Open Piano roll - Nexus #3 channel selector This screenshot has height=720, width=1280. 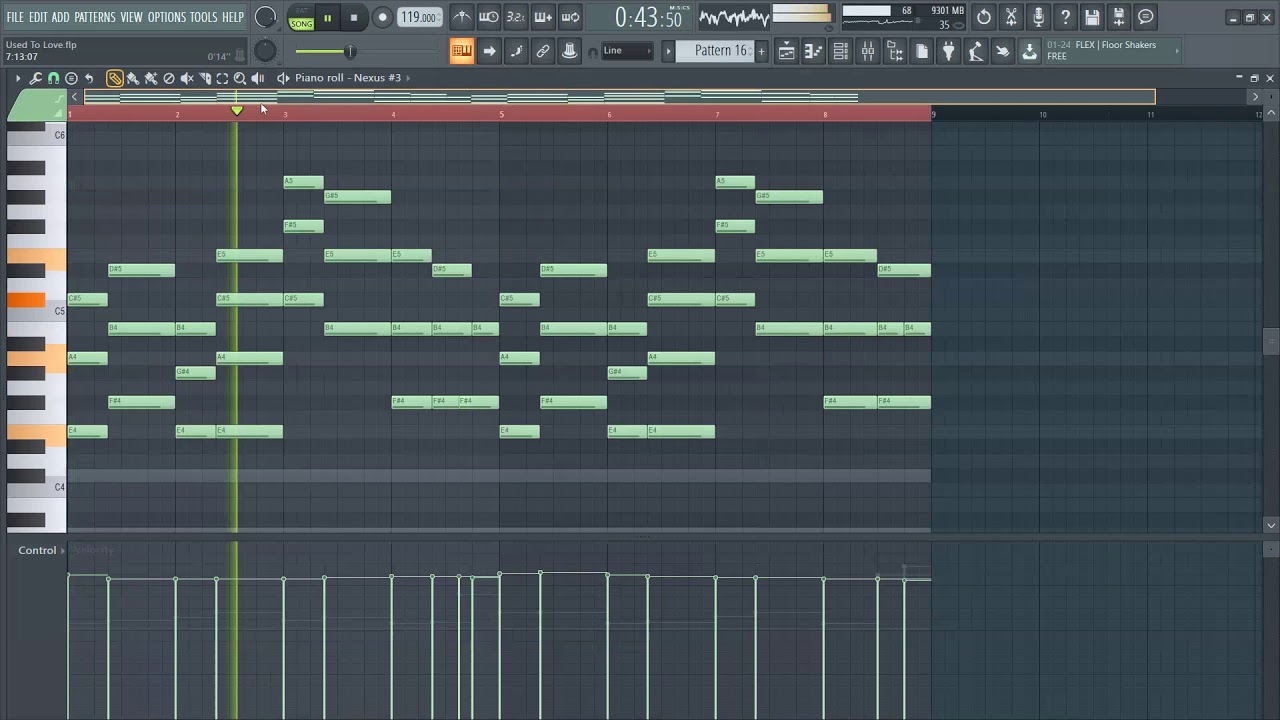348,78
